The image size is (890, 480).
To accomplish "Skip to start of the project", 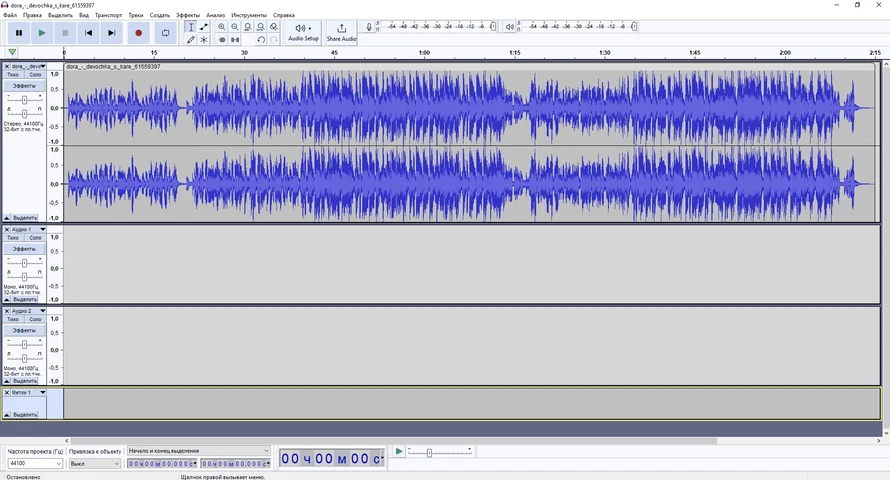I will click(88, 33).
